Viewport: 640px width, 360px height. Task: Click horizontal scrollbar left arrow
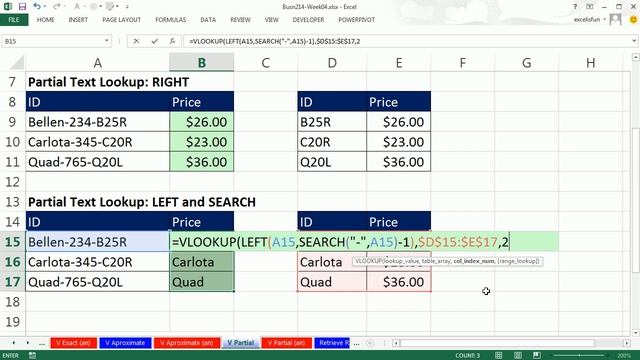pyautogui.click(x=396, y=343)
